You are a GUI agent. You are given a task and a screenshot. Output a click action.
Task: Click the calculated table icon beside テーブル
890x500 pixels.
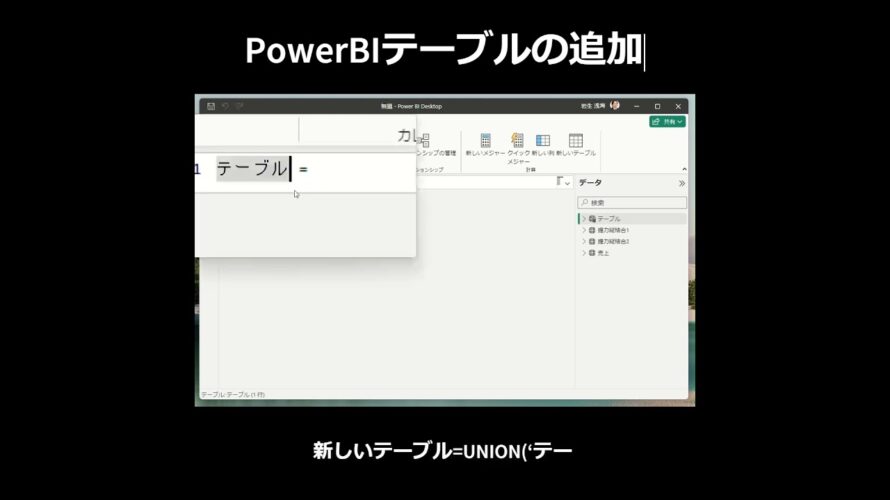tap(592, 219)
